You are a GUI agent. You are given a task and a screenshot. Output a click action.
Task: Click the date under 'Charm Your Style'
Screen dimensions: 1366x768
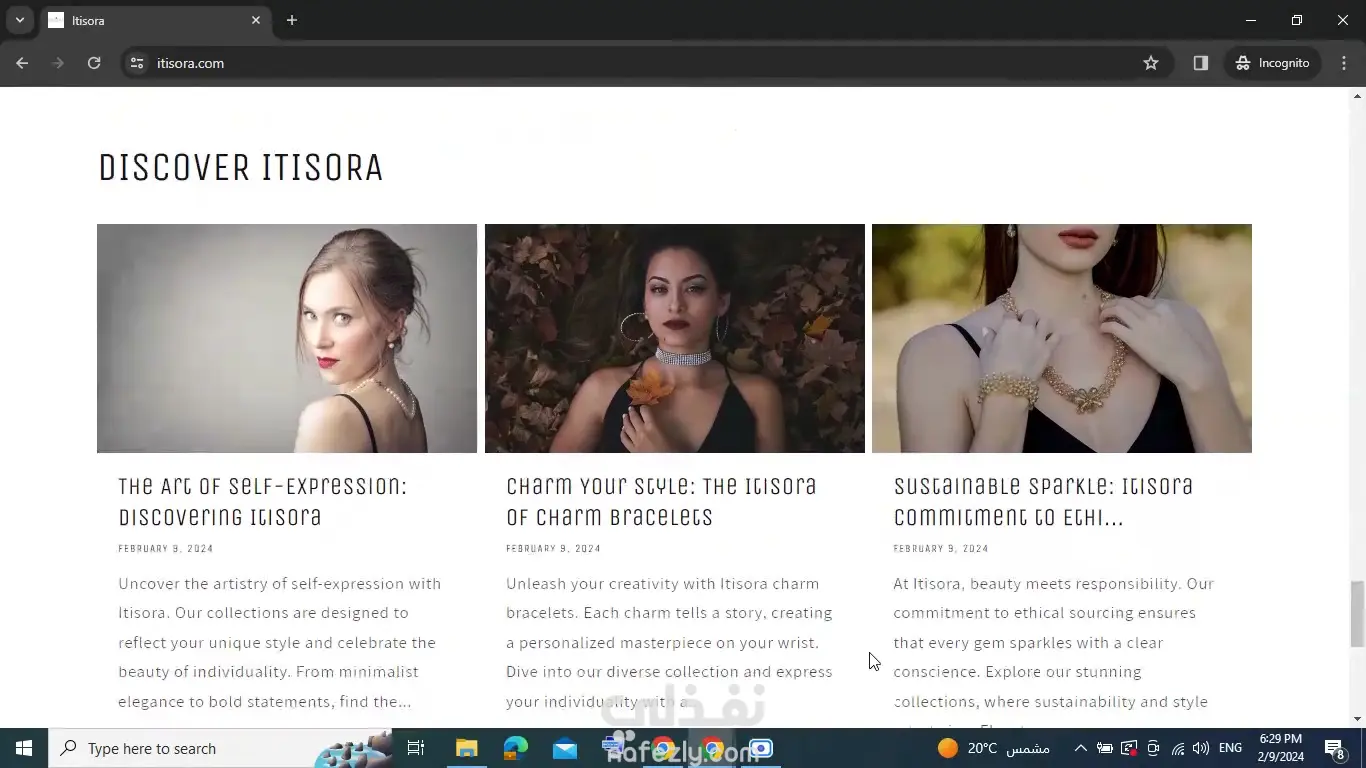click(x=553, y=548)
